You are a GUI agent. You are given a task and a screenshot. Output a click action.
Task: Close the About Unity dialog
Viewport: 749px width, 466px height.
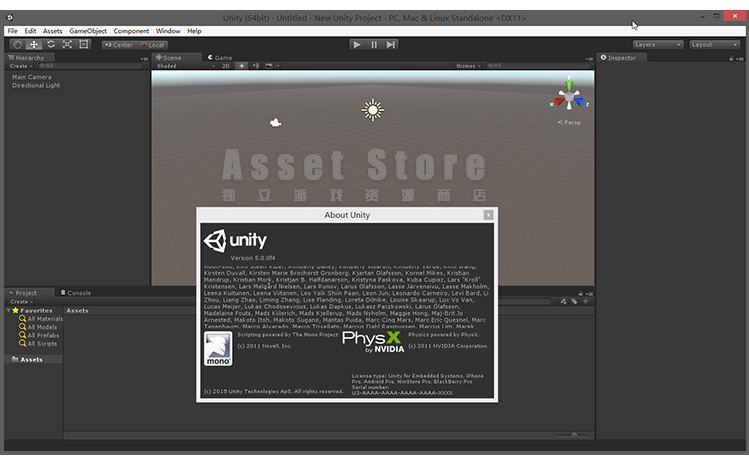tap(488, 215)
